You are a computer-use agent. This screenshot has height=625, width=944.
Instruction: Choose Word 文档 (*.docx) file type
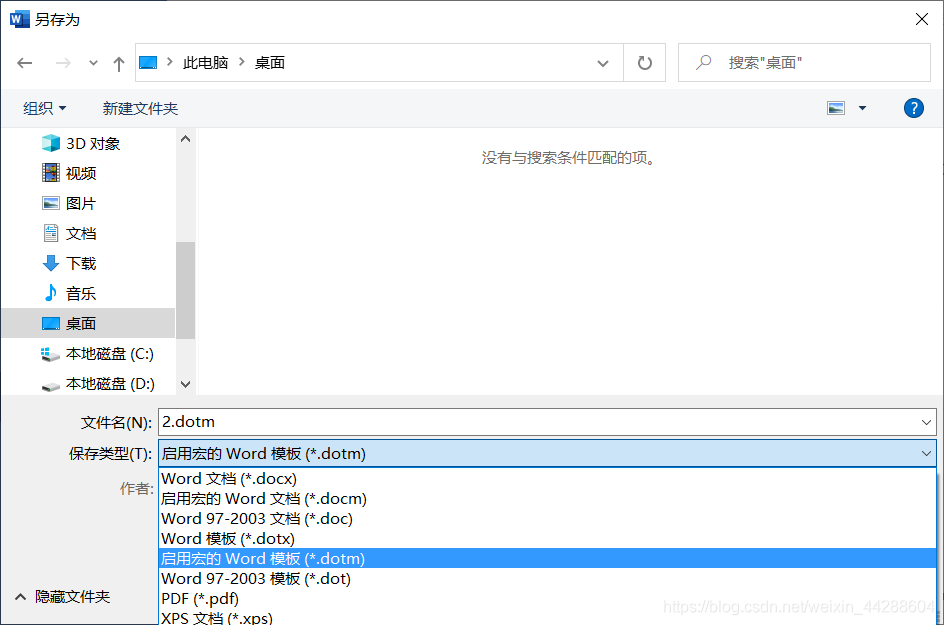click(547, 479)
